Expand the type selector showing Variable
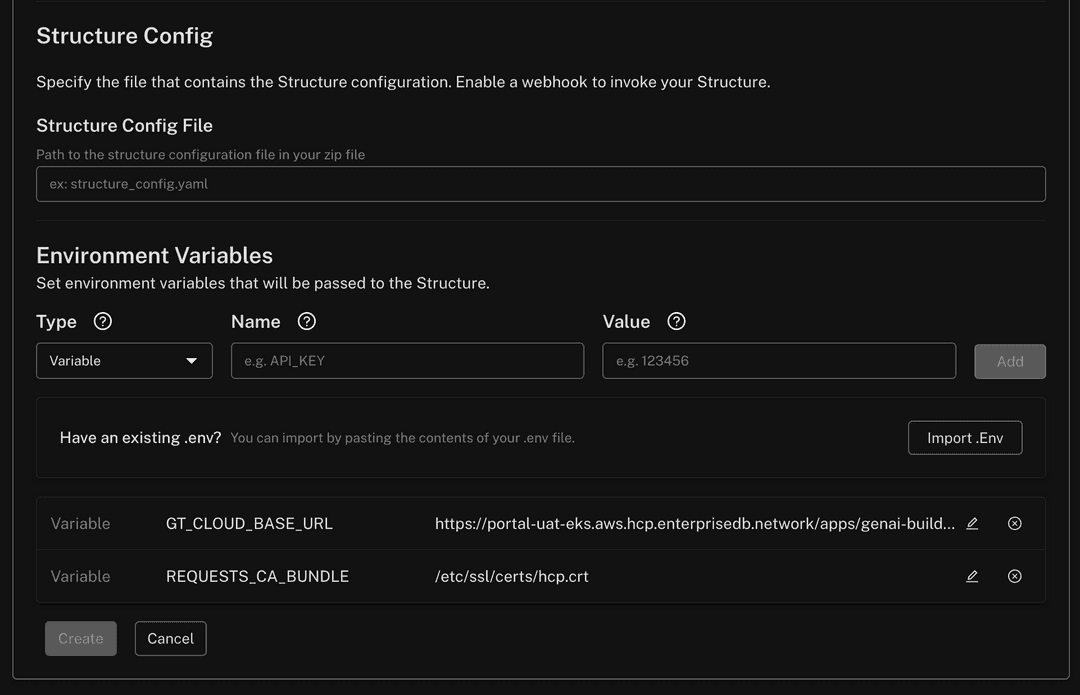This screenshot has width=1080, height=695. pyautogui.click(x=124, y=361)
